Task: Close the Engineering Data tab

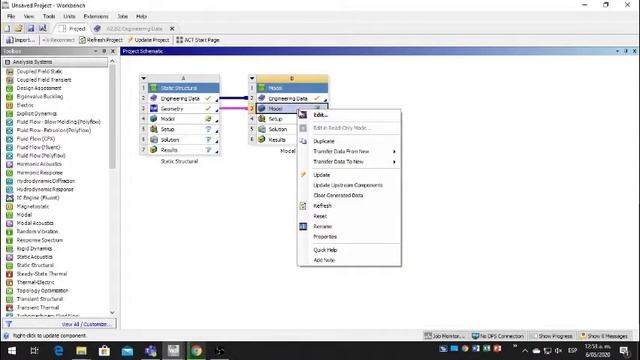Action: pyautogui.click(x=172, y=29)
